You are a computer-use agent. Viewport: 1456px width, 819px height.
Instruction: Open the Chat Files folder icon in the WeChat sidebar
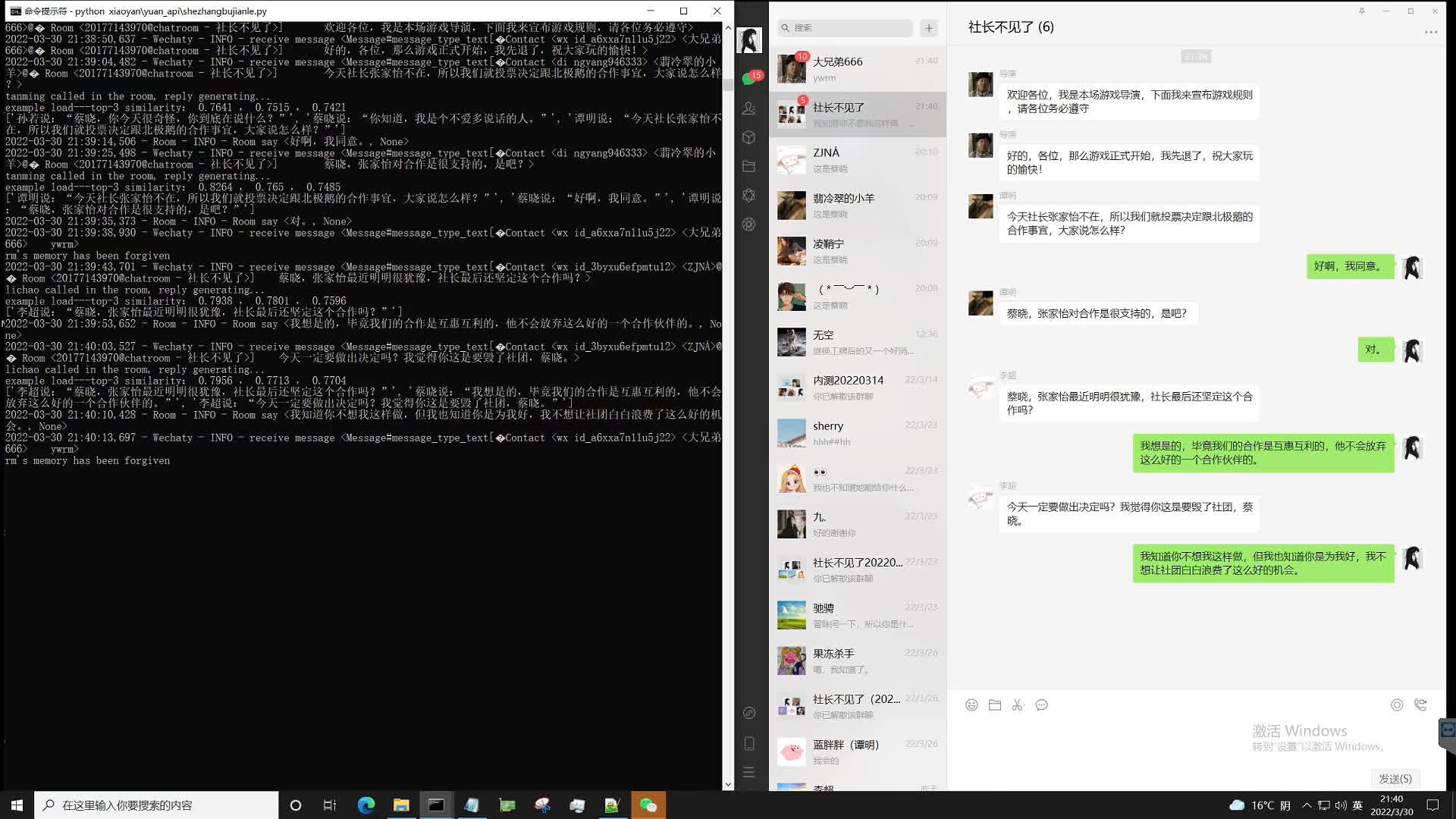[749, 166]
